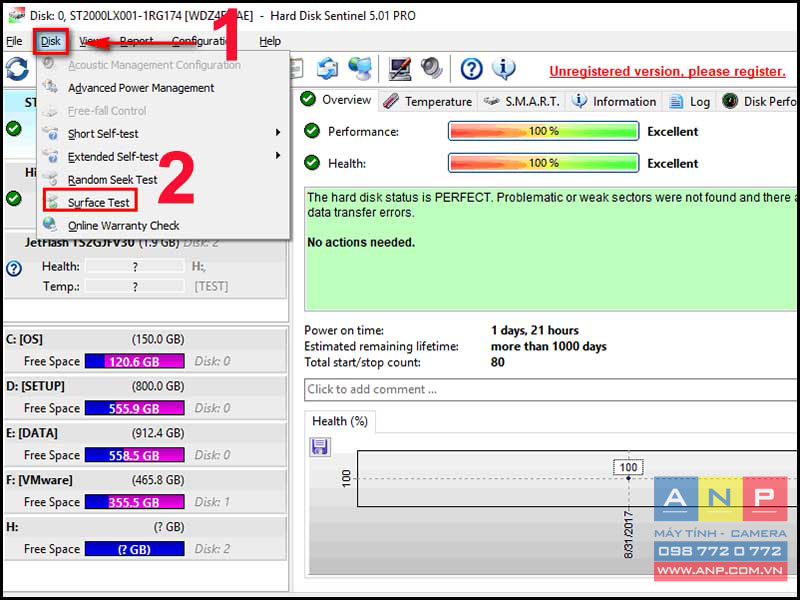This screenshot has height=600, width=800.
Task: Click the D: free space bar showing 555.9 GB
Action: pyautogui.click(x=135, y=408)
